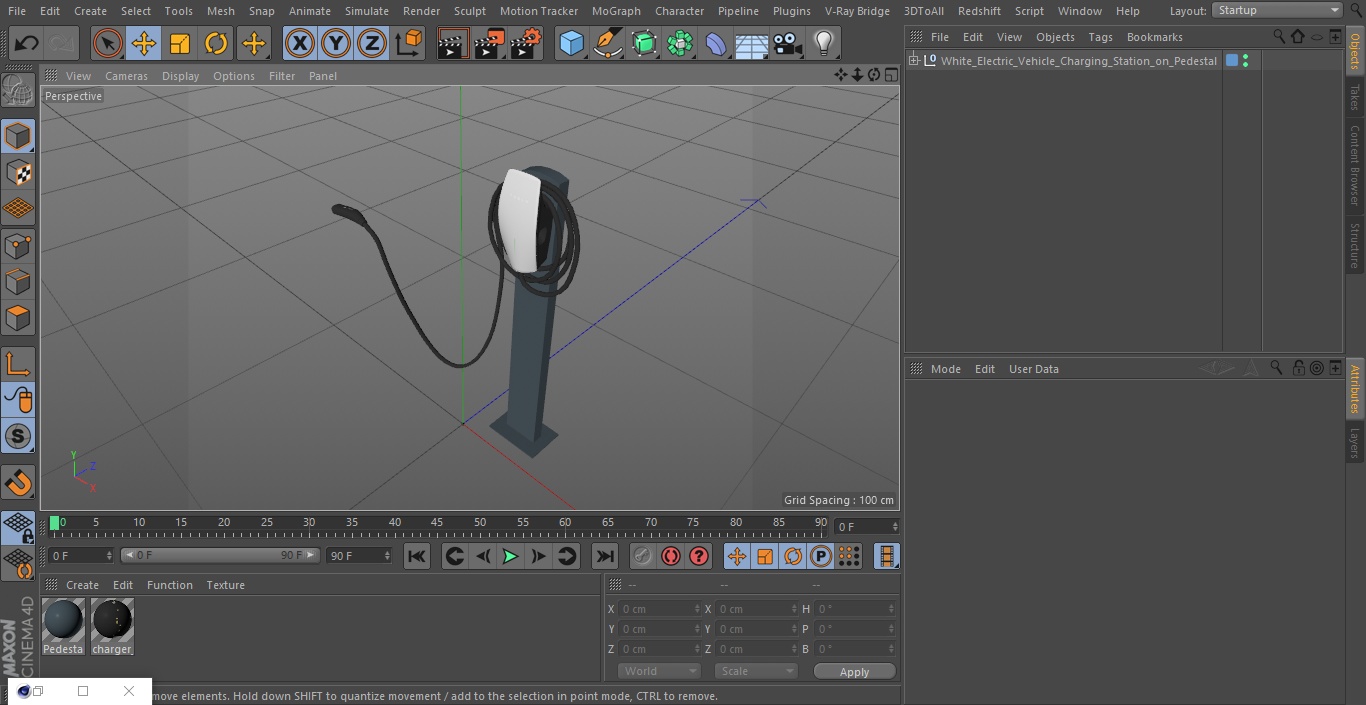Toggle Tweak mode mouse icon
Image resolution: width=1366 pixels, height=705 pixels.
[18, 400]
